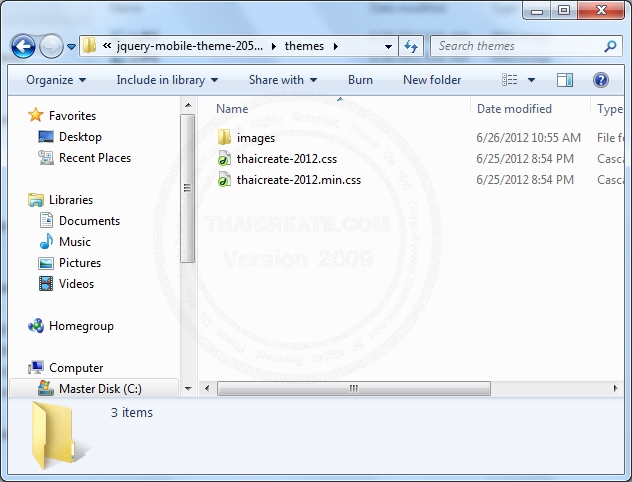Open the Pictures library
632x482 pixels.
pyautogui.click(x=80, y=263)
